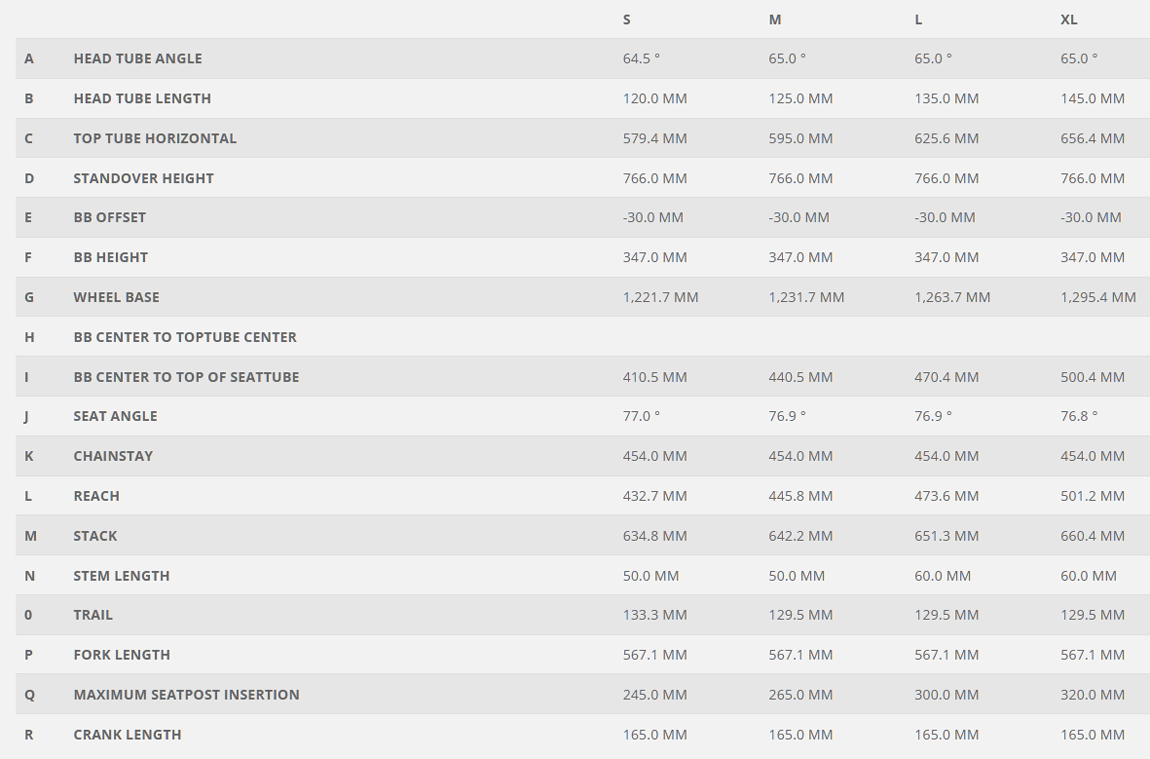This screenshot has height=759, width=1150.
Task: Click WHEEL BASE value 1,221.7 MM
Action: tap(660, 297)
